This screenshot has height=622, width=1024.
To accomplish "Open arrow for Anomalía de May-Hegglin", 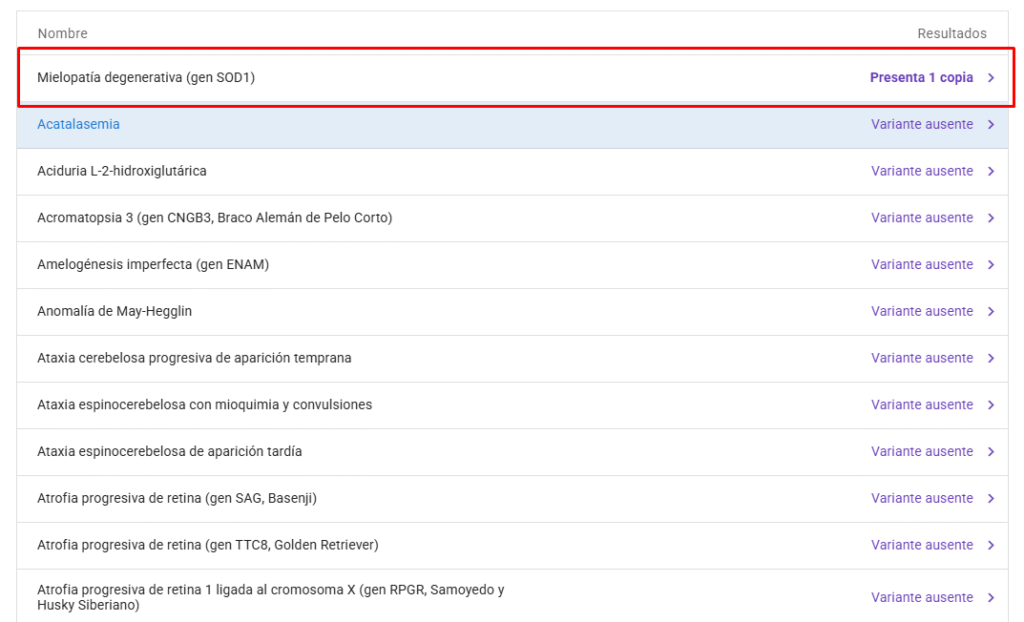I will pyautogui.click(x=991, y=311).
